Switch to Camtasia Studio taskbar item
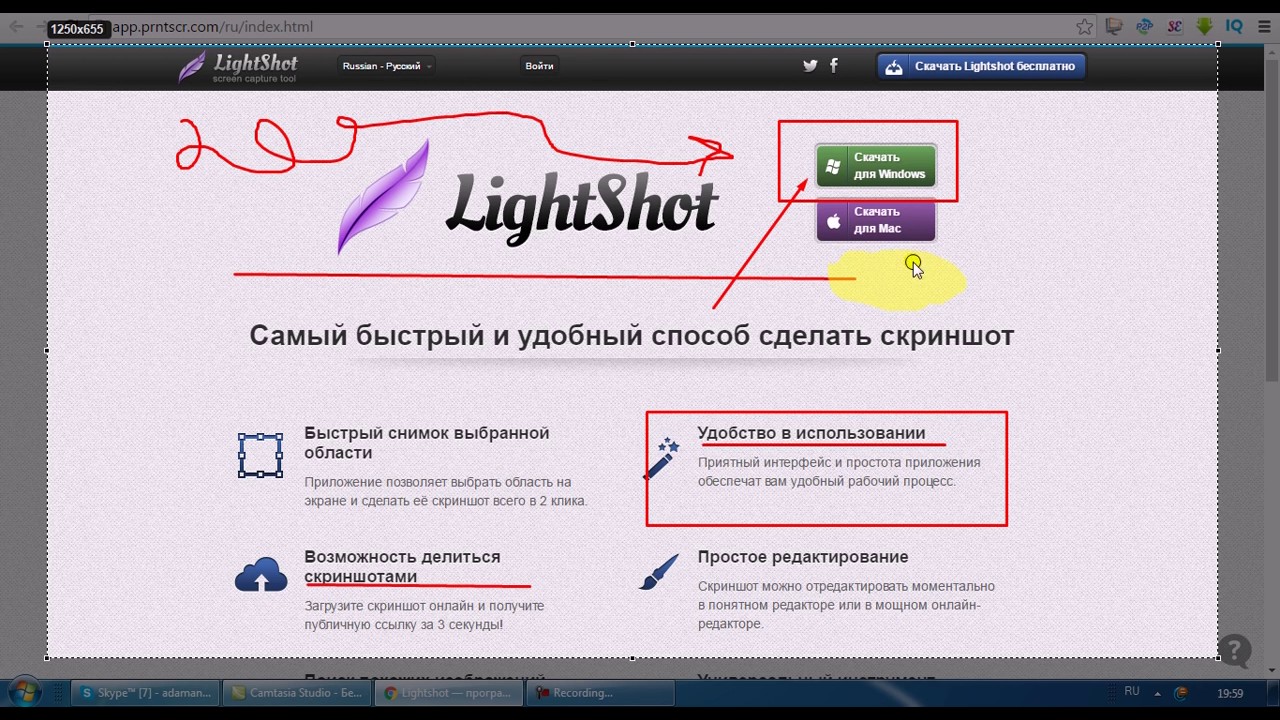Screen dimensions: 1280x720 point(297,692)
